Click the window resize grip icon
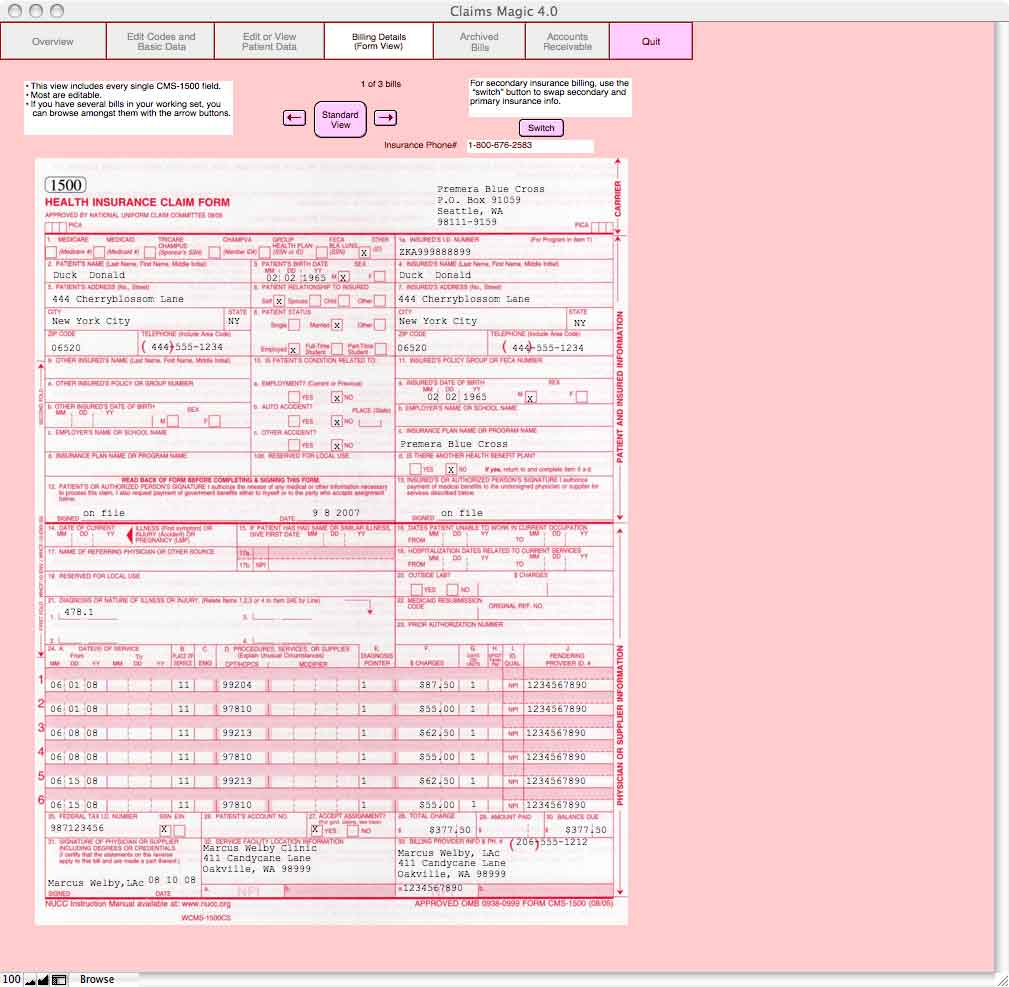The width and height of the screenshot is (1009, 987). coord(1002,981)
